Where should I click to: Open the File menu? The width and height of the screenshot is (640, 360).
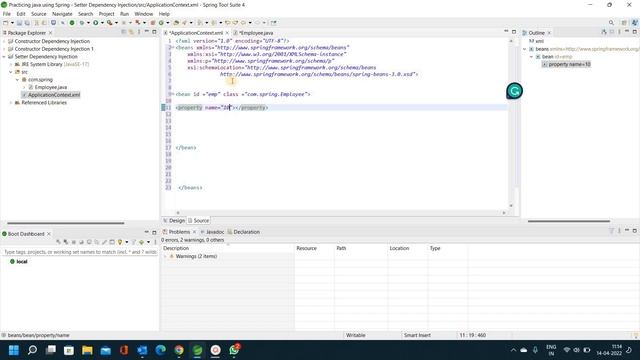7,14
